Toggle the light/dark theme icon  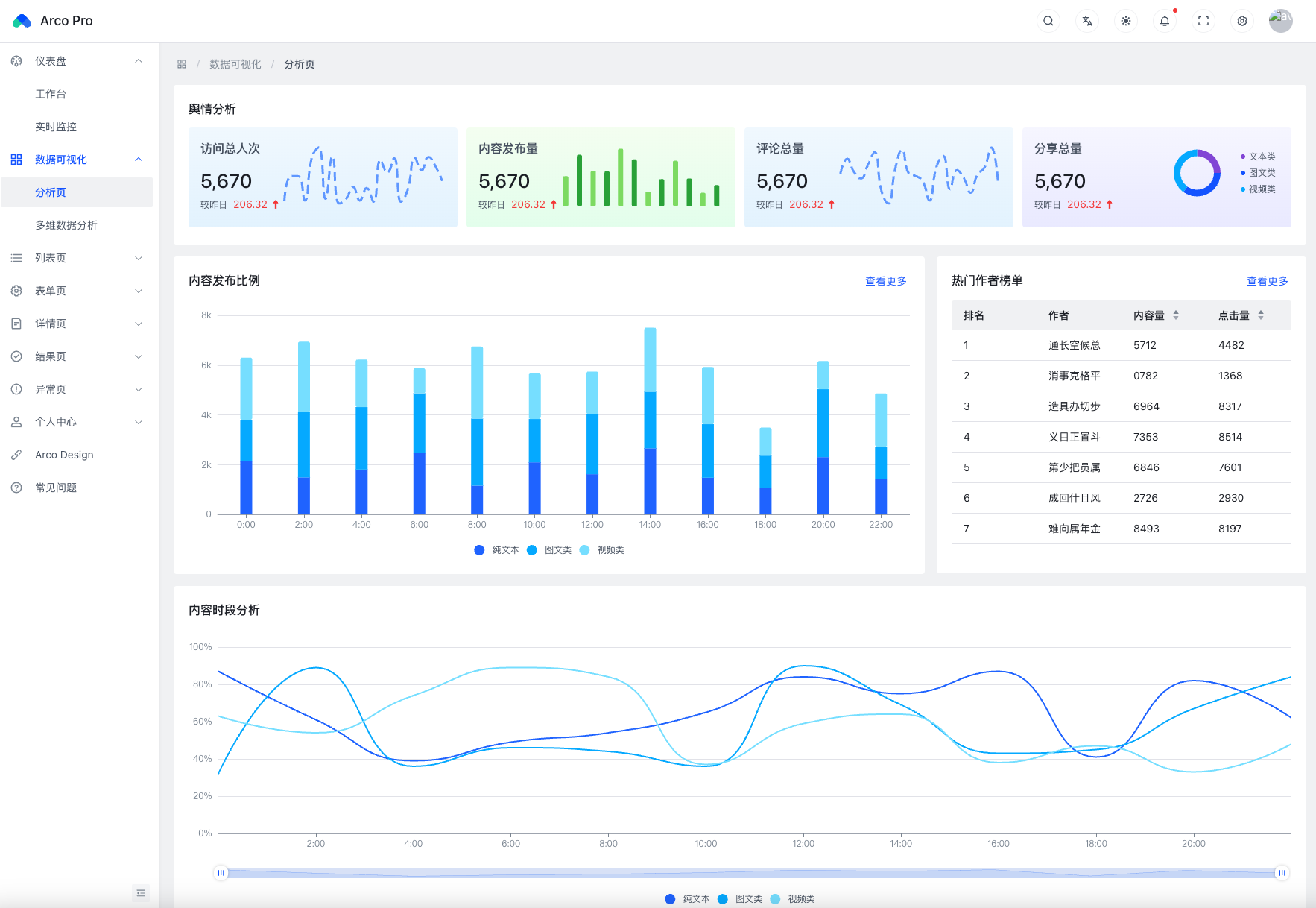point(1126,21)
